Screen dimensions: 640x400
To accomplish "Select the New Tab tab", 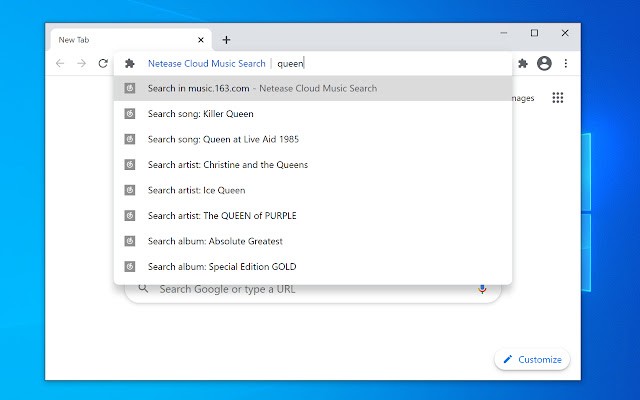I will pyautogui.click(x=131, y=40).
